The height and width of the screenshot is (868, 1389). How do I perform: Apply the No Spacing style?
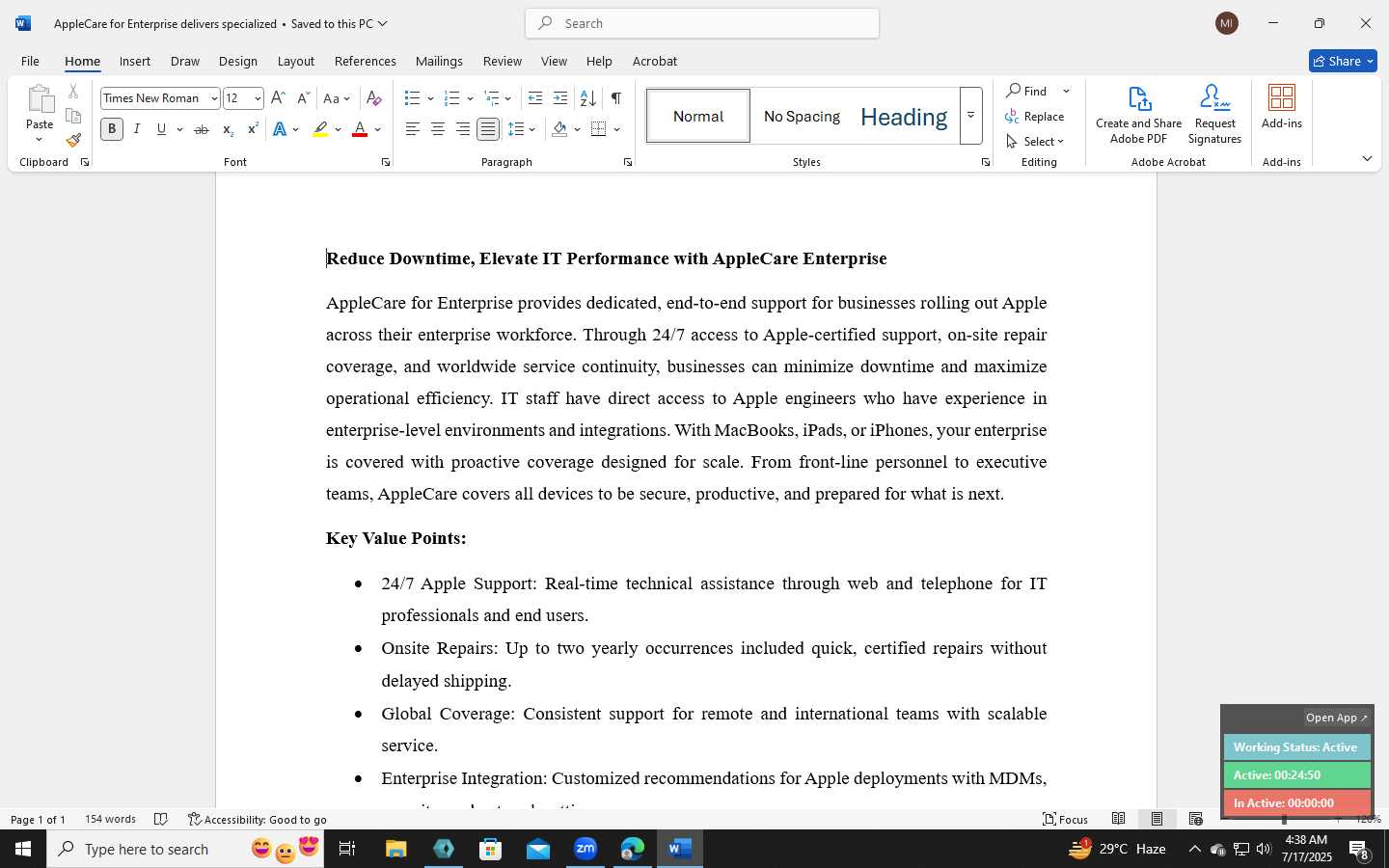(802, 116)
